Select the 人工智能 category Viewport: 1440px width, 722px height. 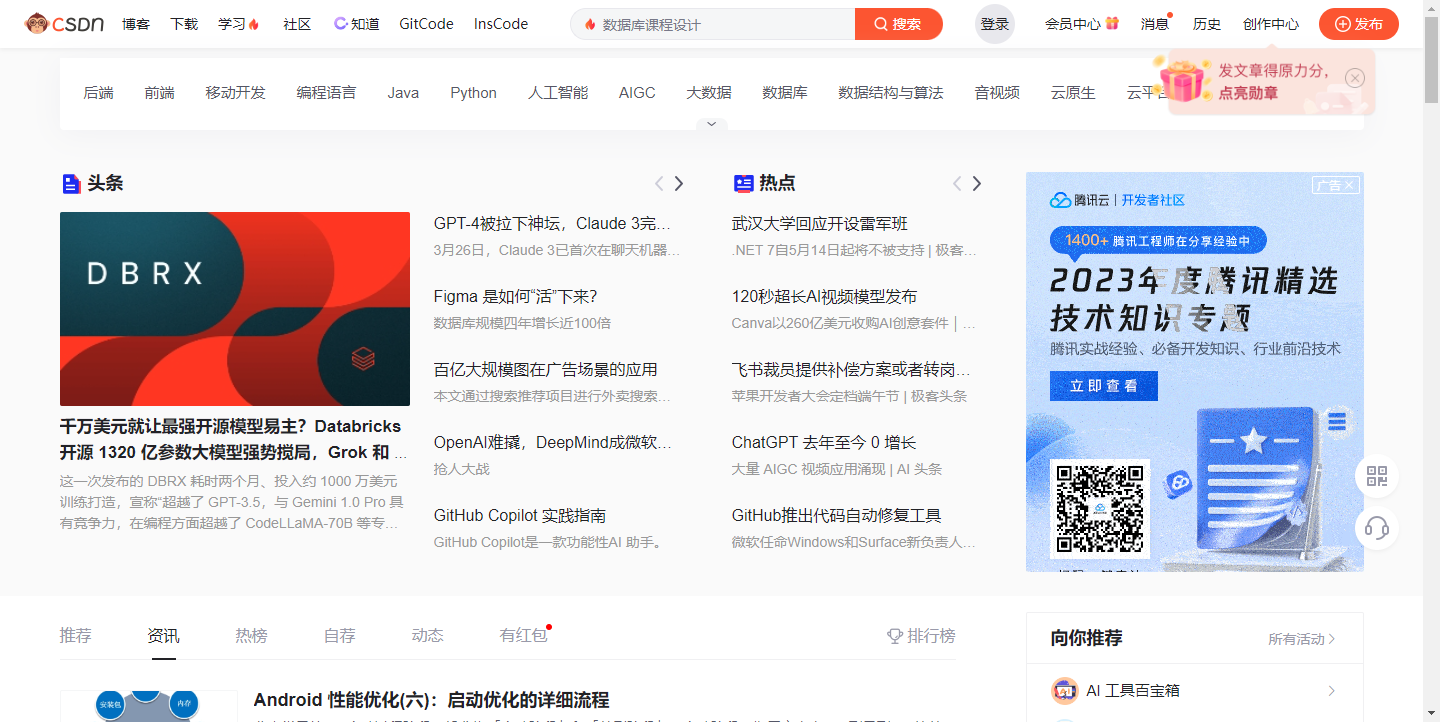pyautogui.click(x=558, y=93)
